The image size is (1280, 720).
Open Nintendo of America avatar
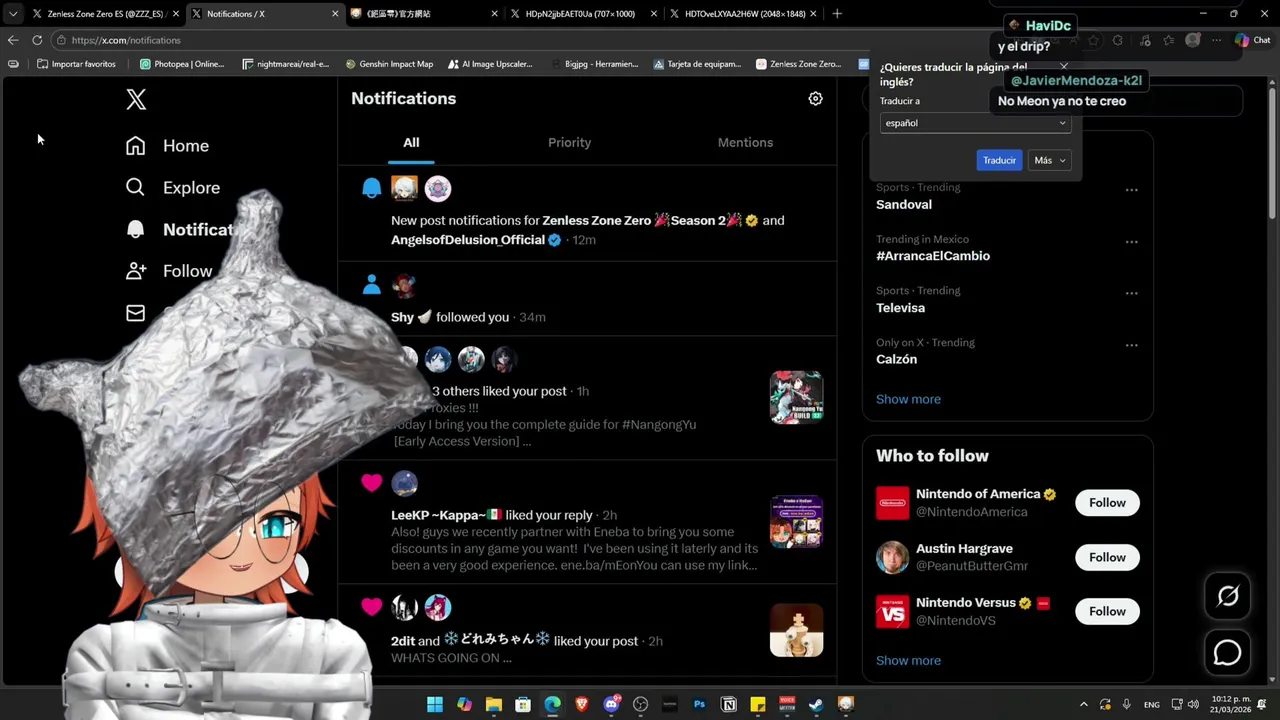(x=892, y=503)
